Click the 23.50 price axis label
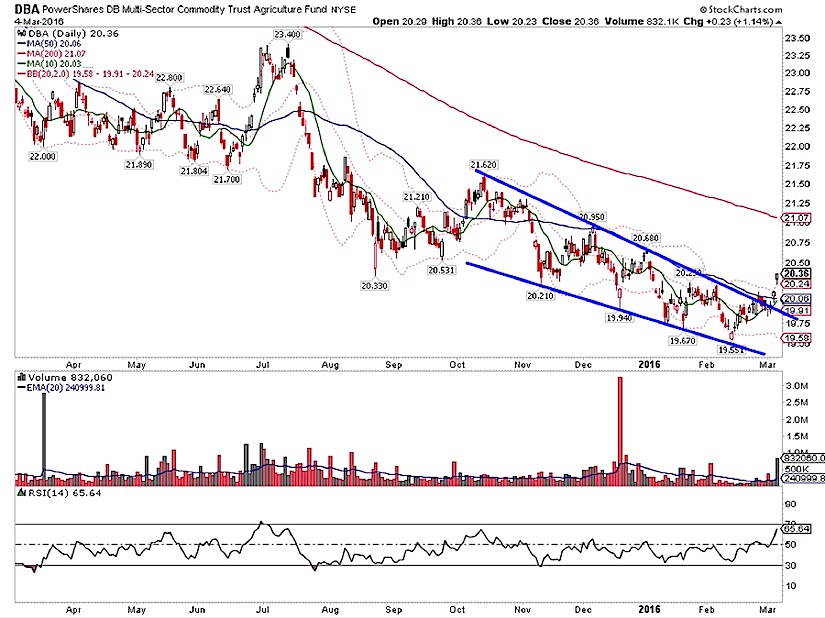The width and height of the screenshot is (825, 618). coord(797,38)
